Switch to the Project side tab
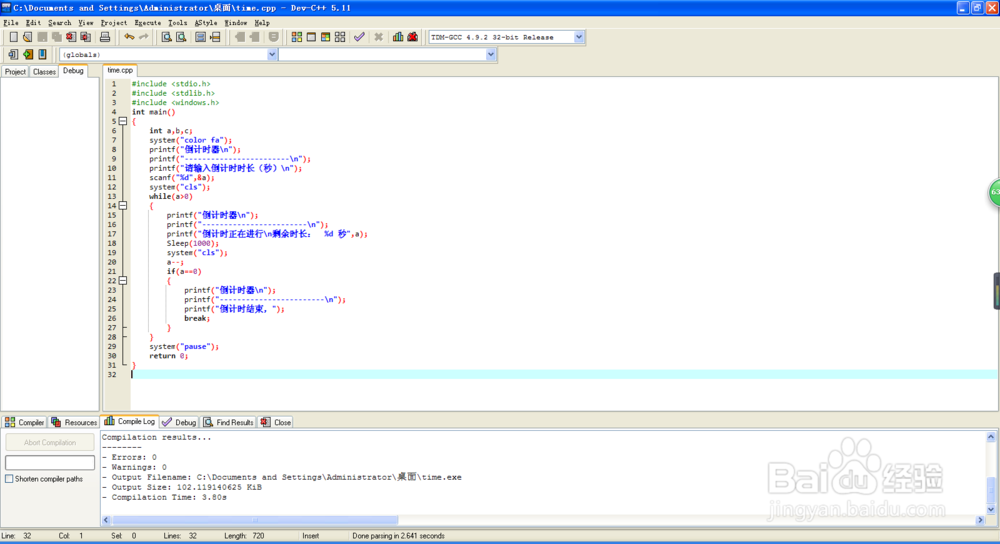Image resolution: width=1000 pixels, height=544 pixels. 15,71
